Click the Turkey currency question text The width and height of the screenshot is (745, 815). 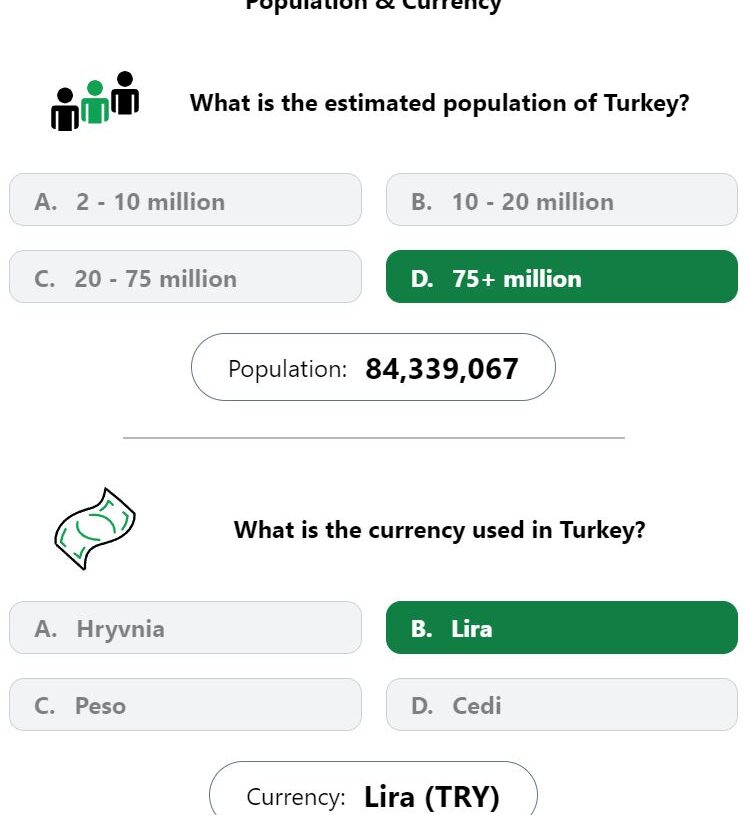(439, 530)
